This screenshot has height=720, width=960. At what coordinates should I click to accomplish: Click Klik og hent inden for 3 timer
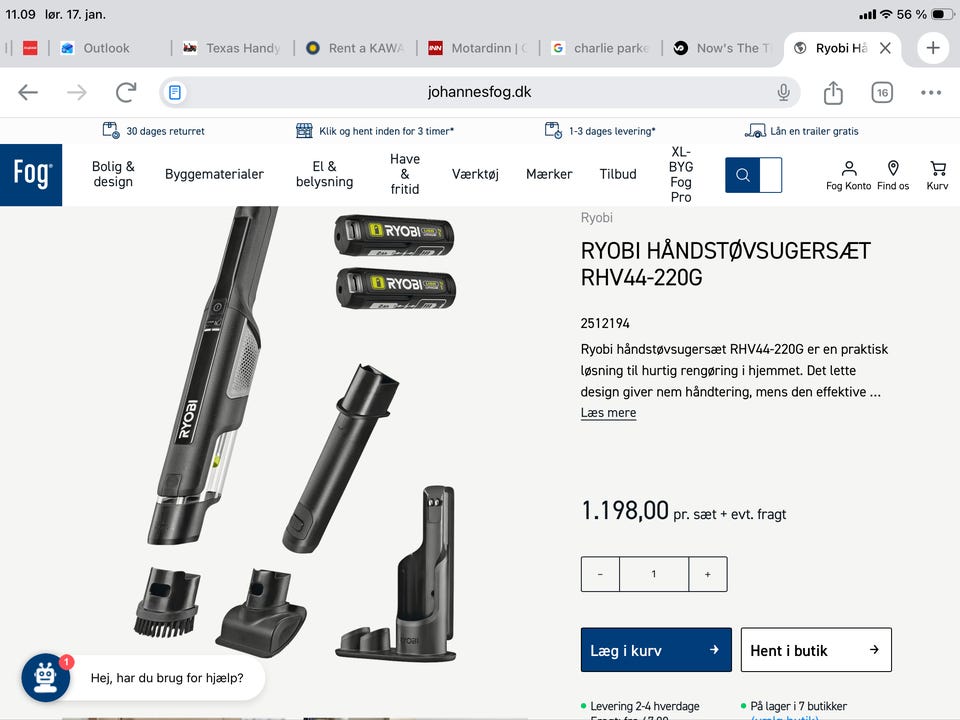375,130
